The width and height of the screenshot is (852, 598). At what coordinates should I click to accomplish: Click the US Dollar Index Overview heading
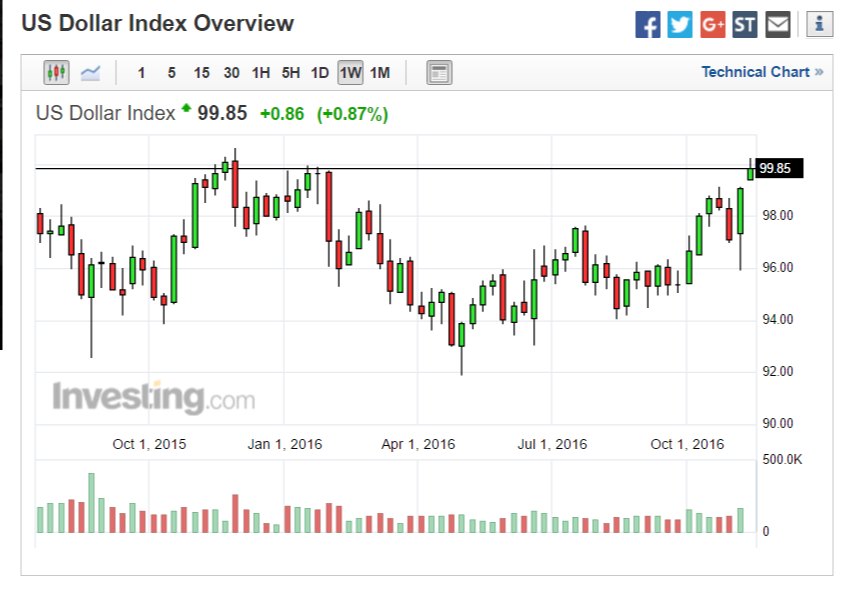click(x=158, y=23)
